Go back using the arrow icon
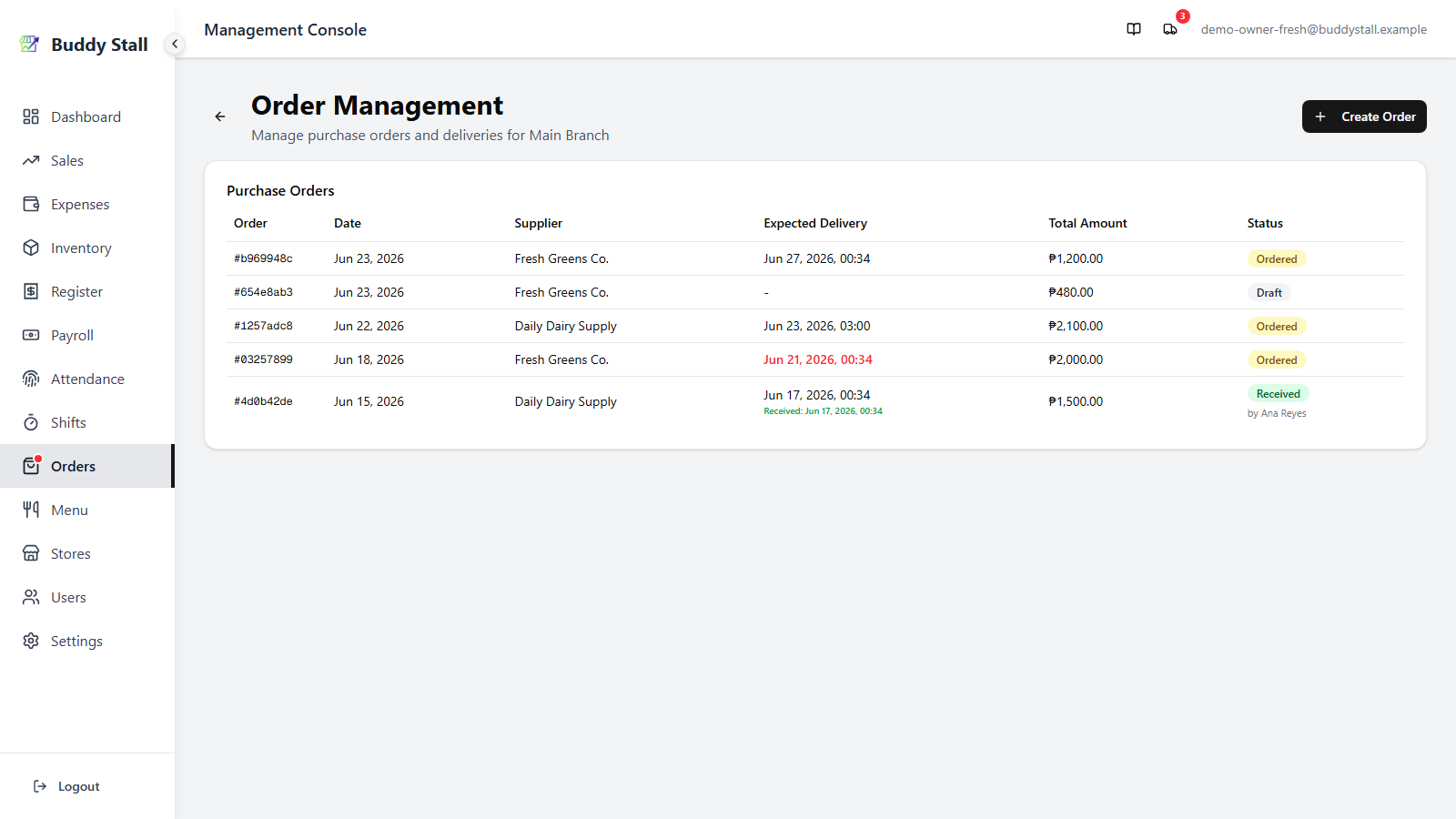 [x=220, y=116]
